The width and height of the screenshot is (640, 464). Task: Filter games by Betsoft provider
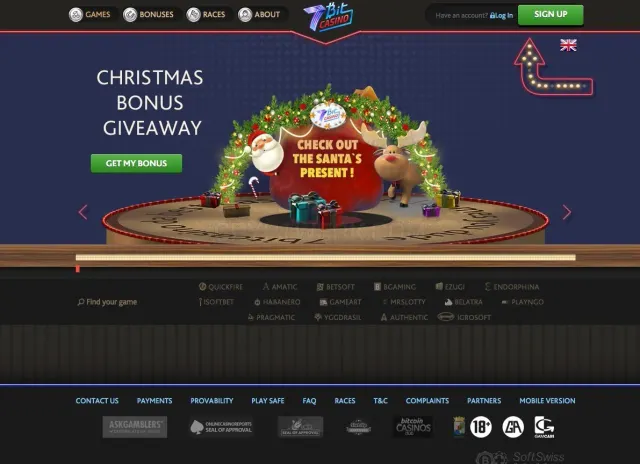click(x=336, y=287)
